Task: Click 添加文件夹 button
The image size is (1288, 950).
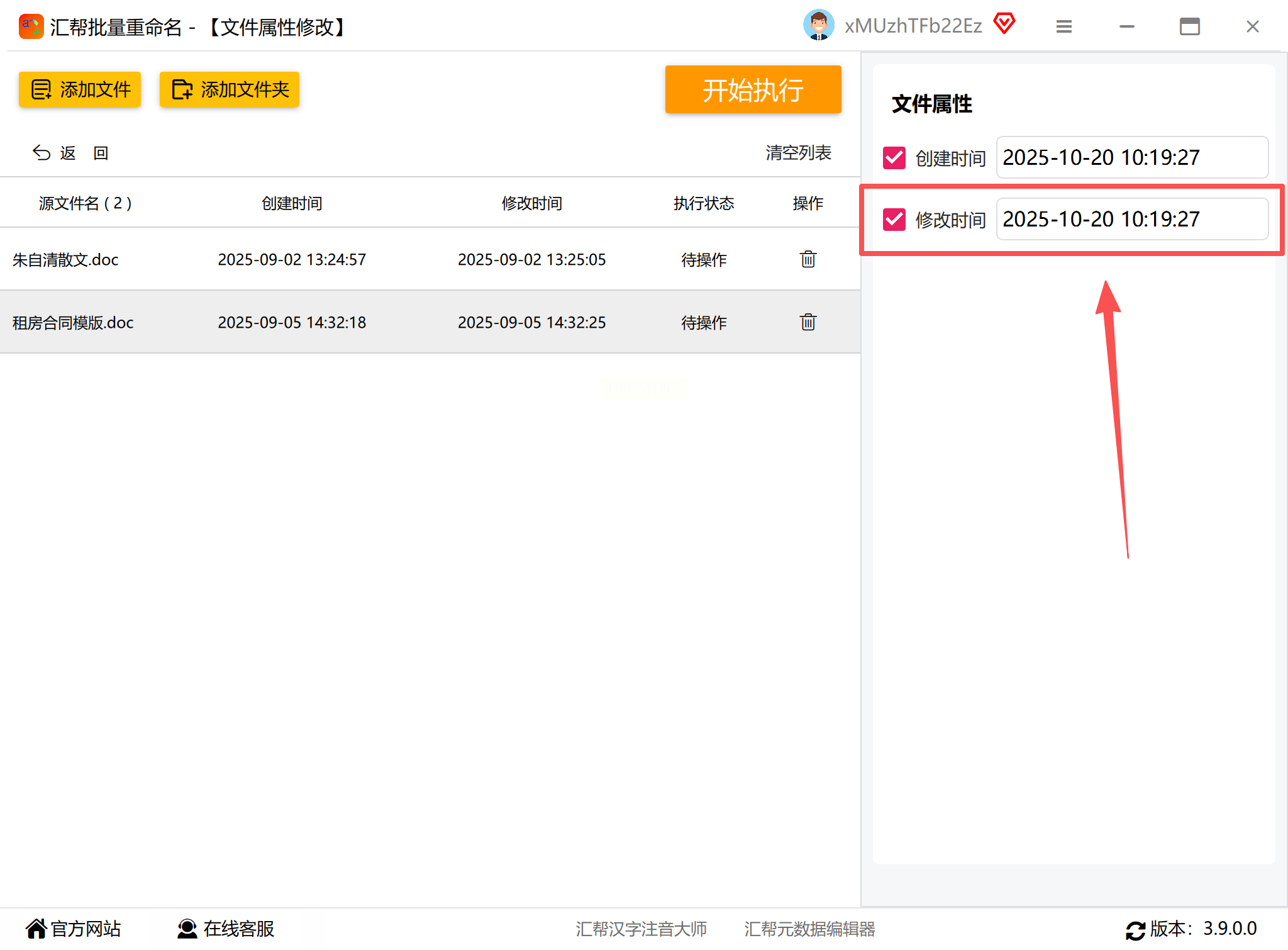Action: (230, 89)
